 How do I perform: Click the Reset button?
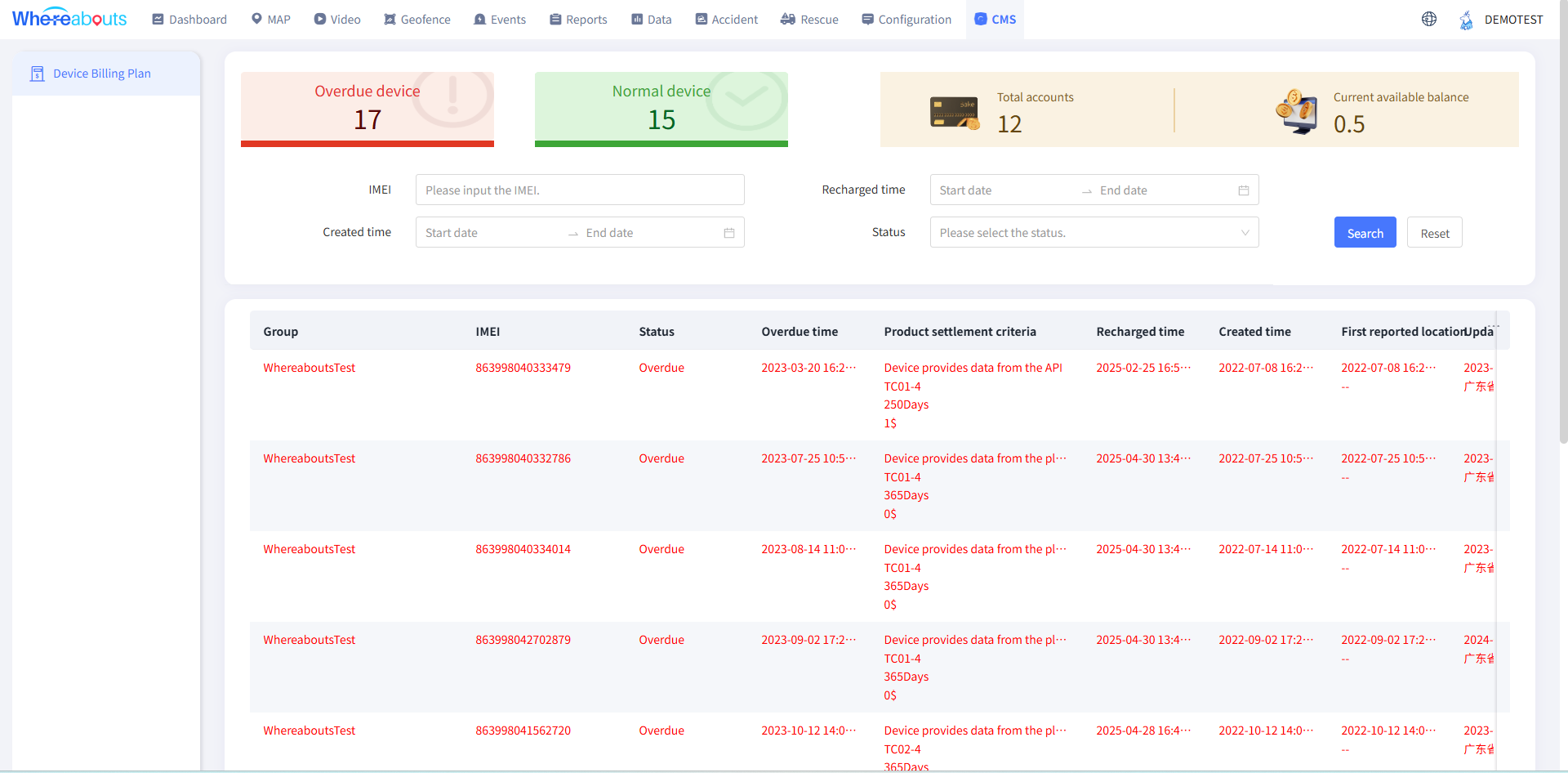1434,233
